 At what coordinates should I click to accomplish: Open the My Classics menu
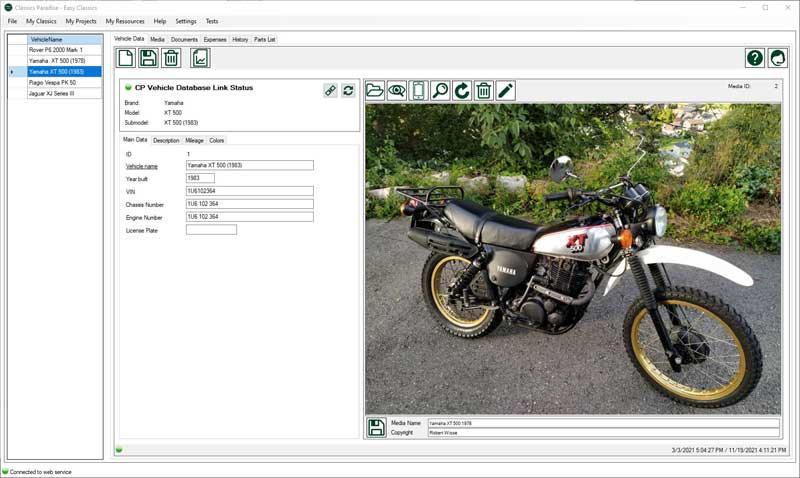point(41,21)
